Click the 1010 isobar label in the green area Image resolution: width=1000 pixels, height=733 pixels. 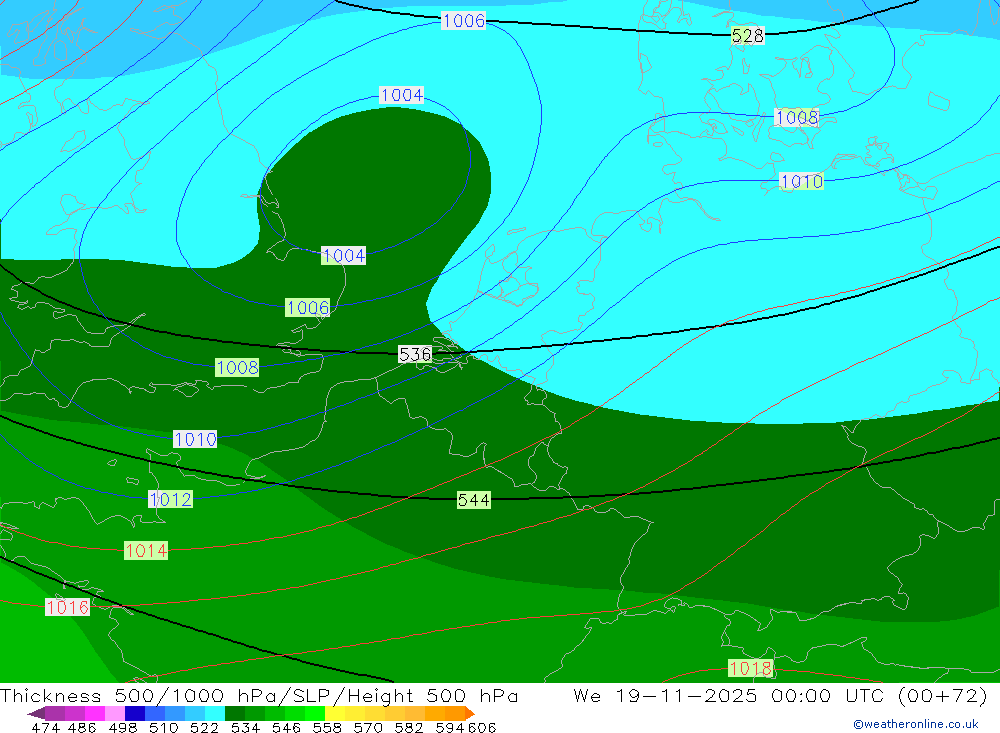tap(195, 439)
